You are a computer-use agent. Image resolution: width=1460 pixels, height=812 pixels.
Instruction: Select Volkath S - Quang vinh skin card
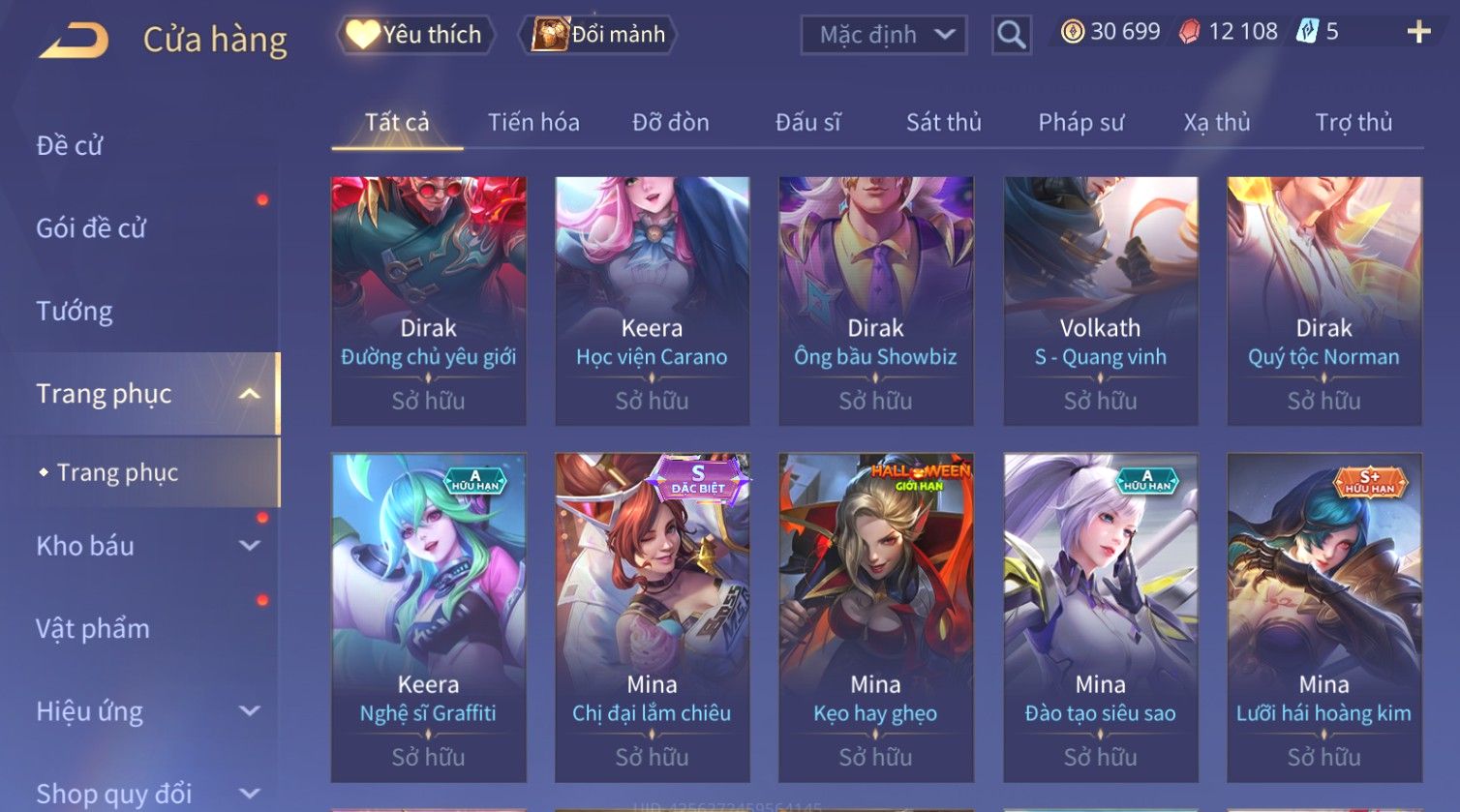pyautogui.click(x=1101, y=301)
